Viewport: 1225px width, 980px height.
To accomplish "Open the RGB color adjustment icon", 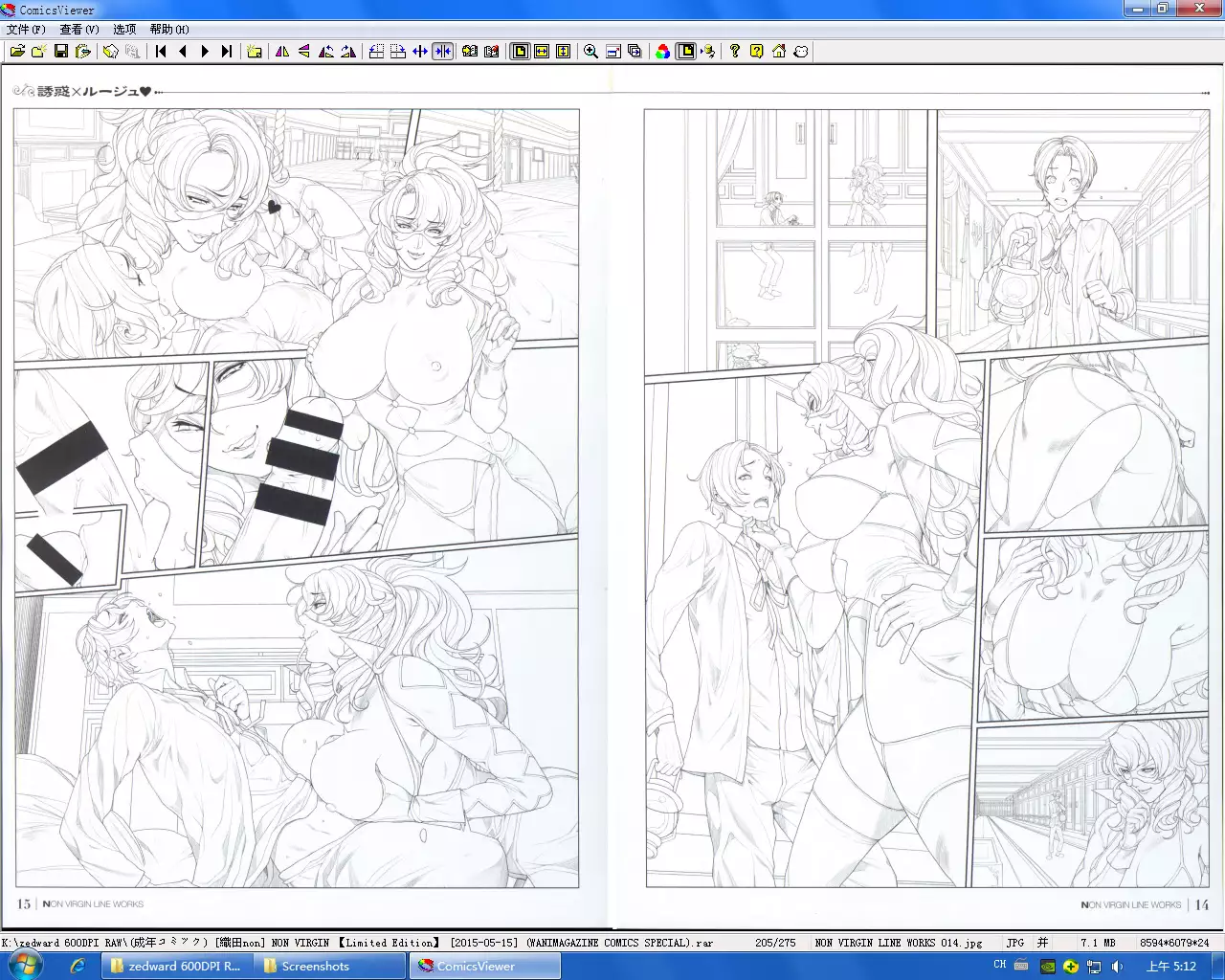I will [663, 52].
